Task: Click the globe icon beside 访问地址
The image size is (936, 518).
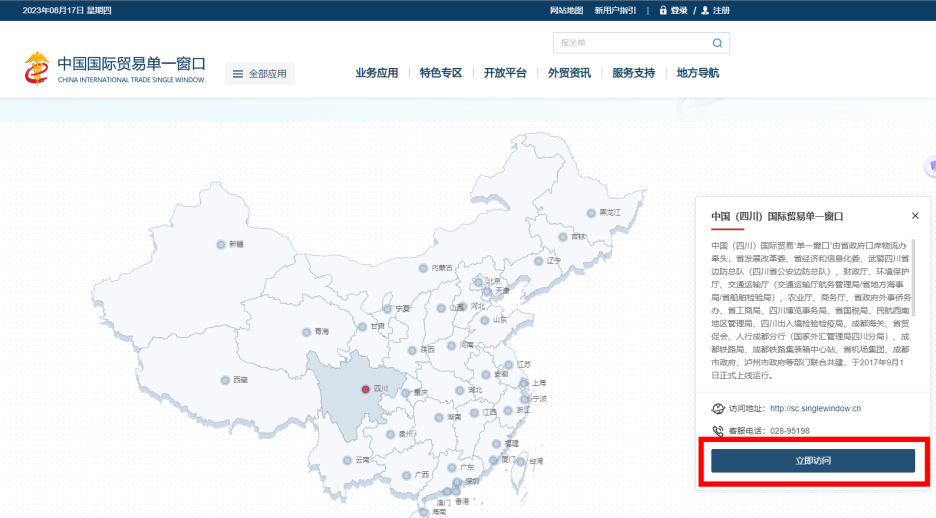Action: [718, 409]
